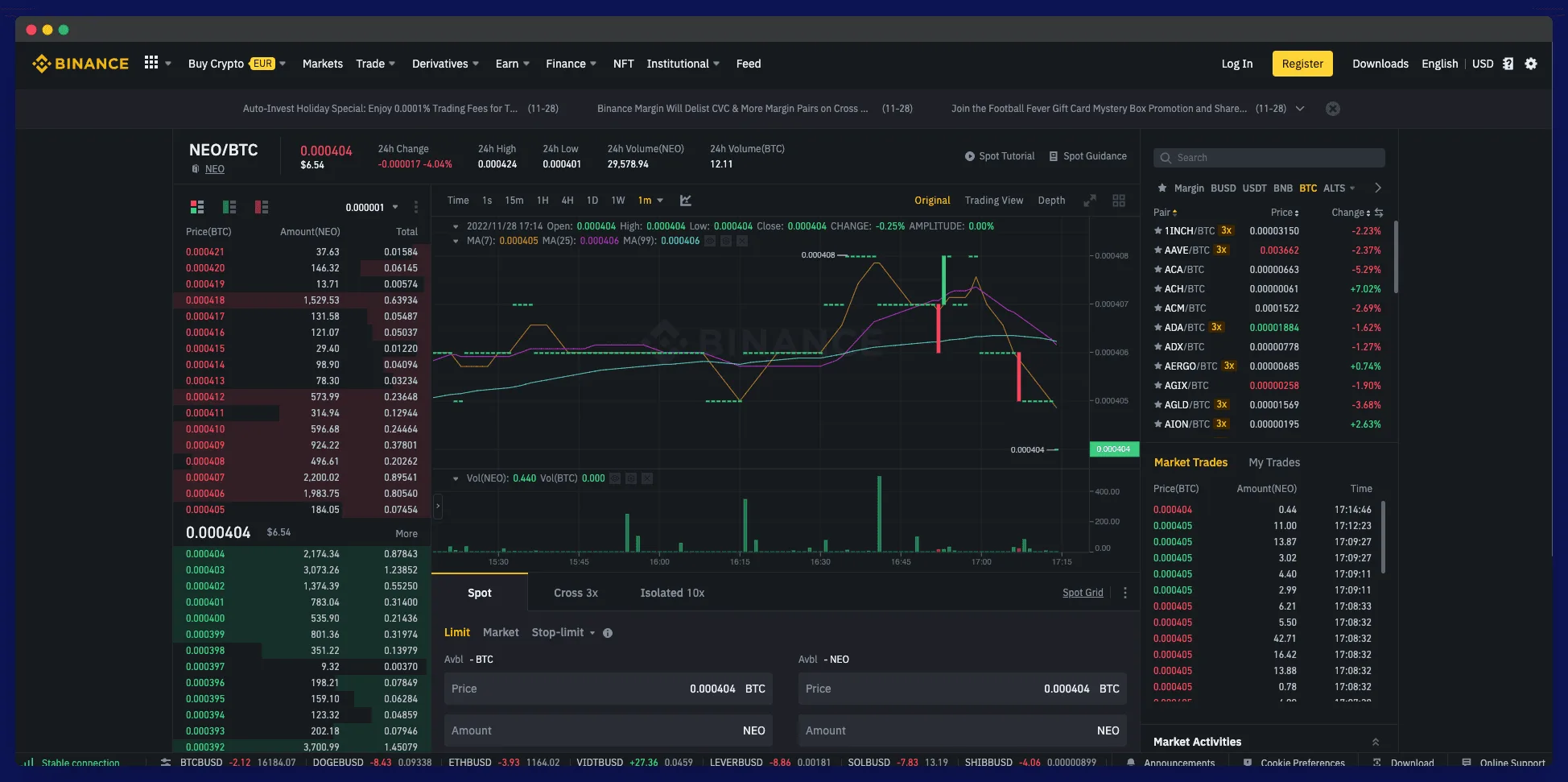
Task: Select the buy-and-sell combined order book view
Action: 197,207
